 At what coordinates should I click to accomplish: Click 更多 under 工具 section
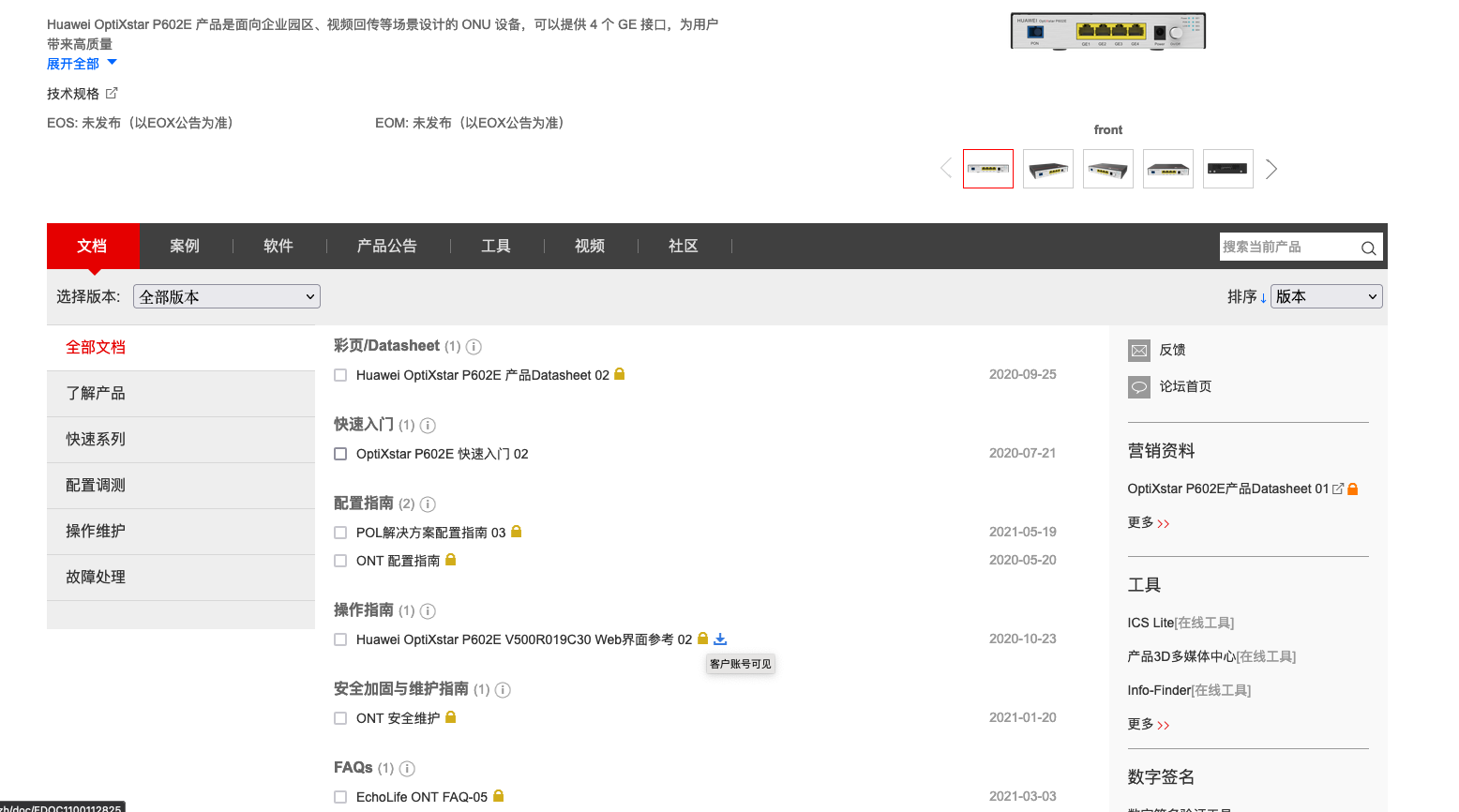pos(1149,724)
